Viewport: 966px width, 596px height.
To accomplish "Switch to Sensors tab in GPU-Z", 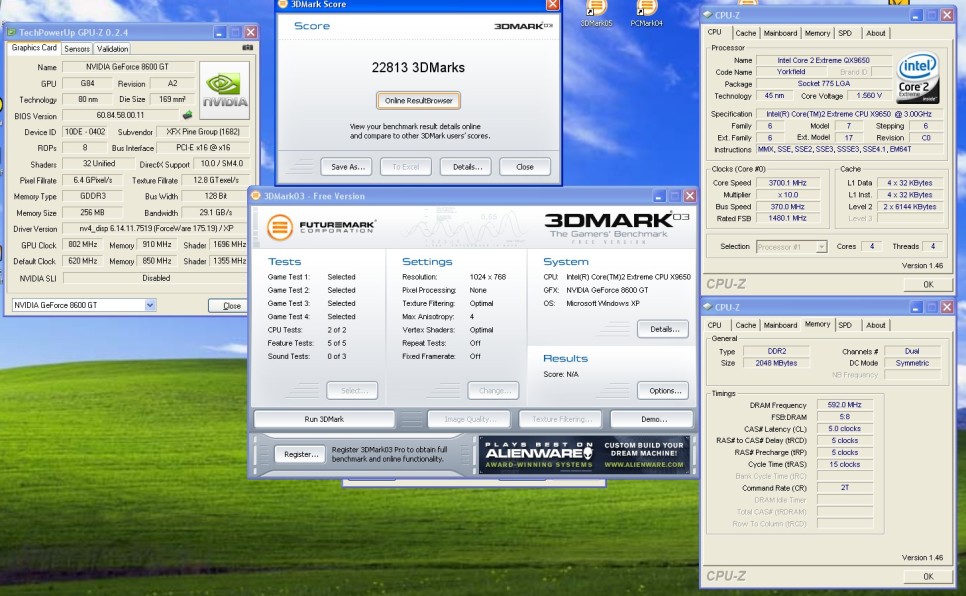I will [77, 49].
